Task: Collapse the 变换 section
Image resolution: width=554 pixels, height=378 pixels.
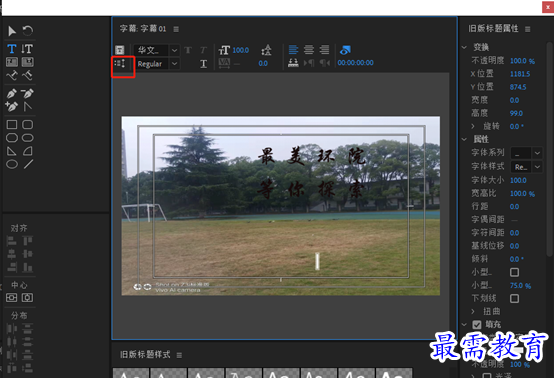Action: pos(464,47)
